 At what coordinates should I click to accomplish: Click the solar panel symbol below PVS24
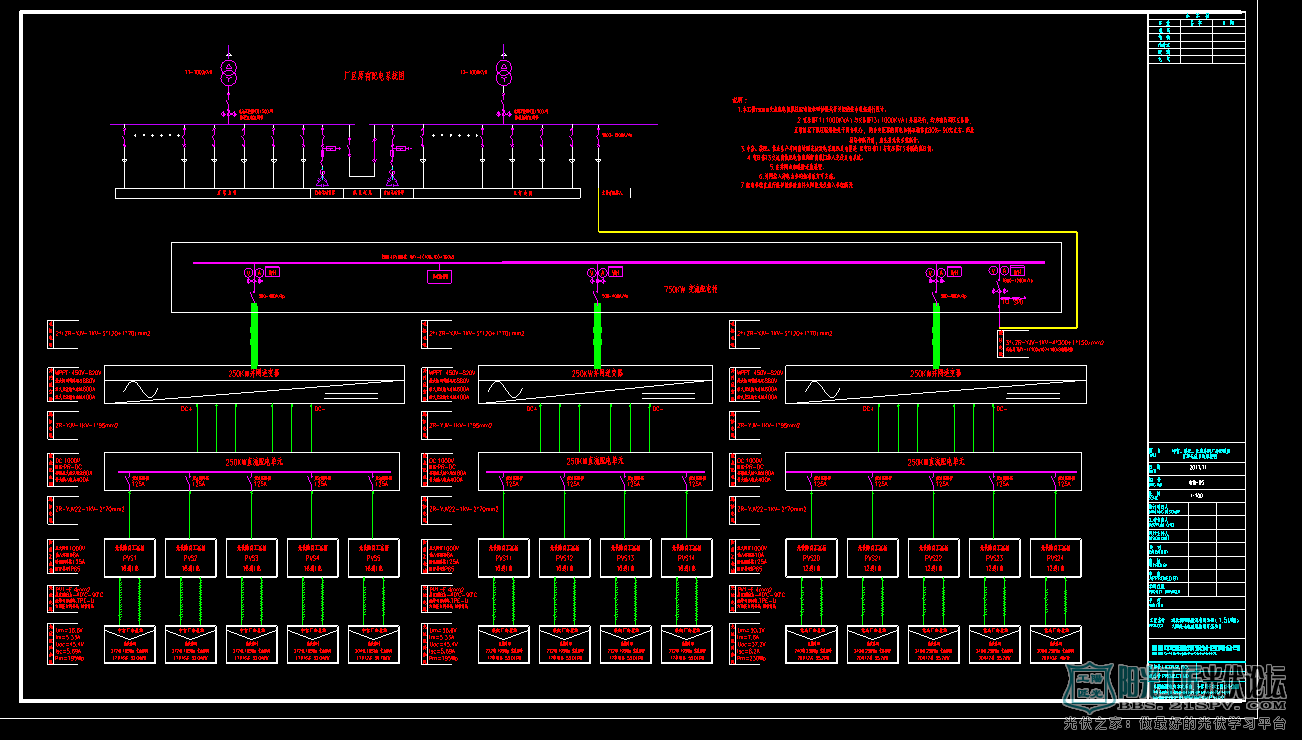(1056, 644)
